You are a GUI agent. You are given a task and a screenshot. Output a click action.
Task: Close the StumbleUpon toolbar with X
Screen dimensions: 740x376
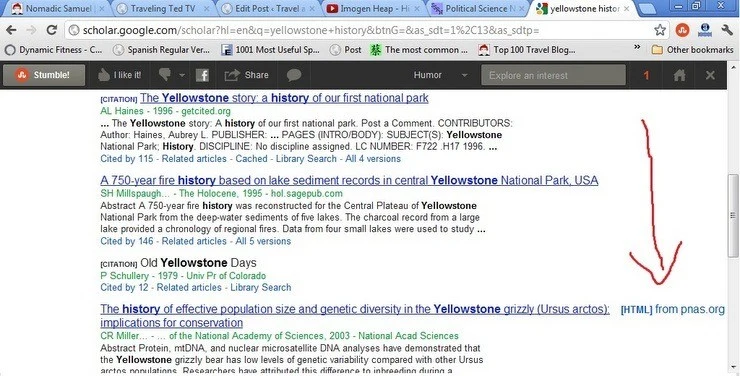pos(710,75)
